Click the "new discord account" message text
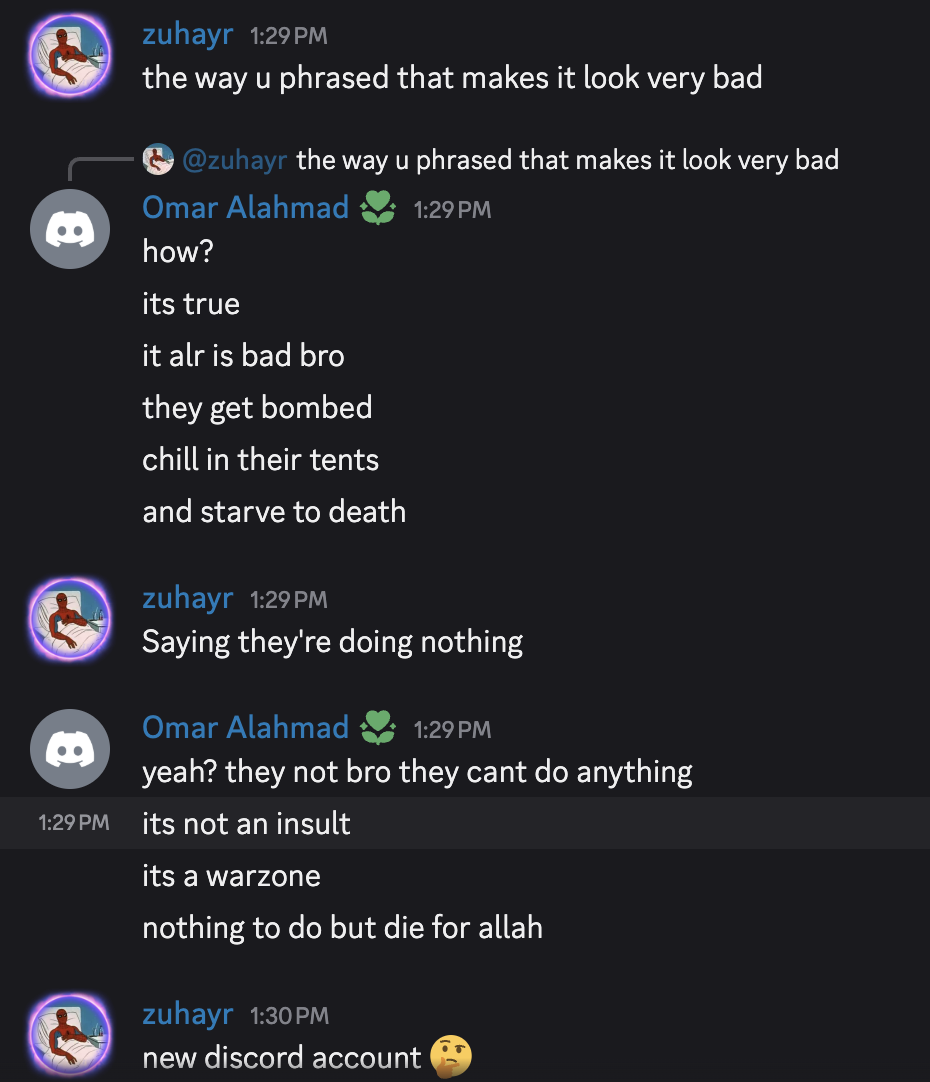Screen dimensions: 930x1082 point(281,1058)
